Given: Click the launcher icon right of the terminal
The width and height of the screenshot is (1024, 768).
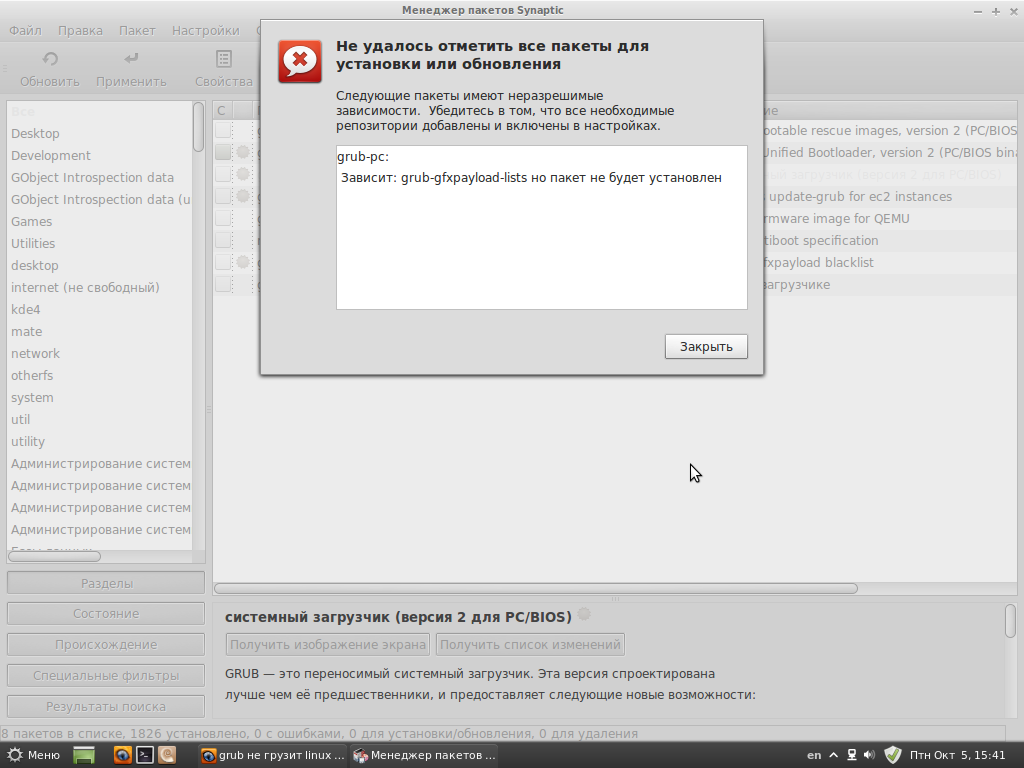Looking at the screenshot, I should click(x=167, y=755).
